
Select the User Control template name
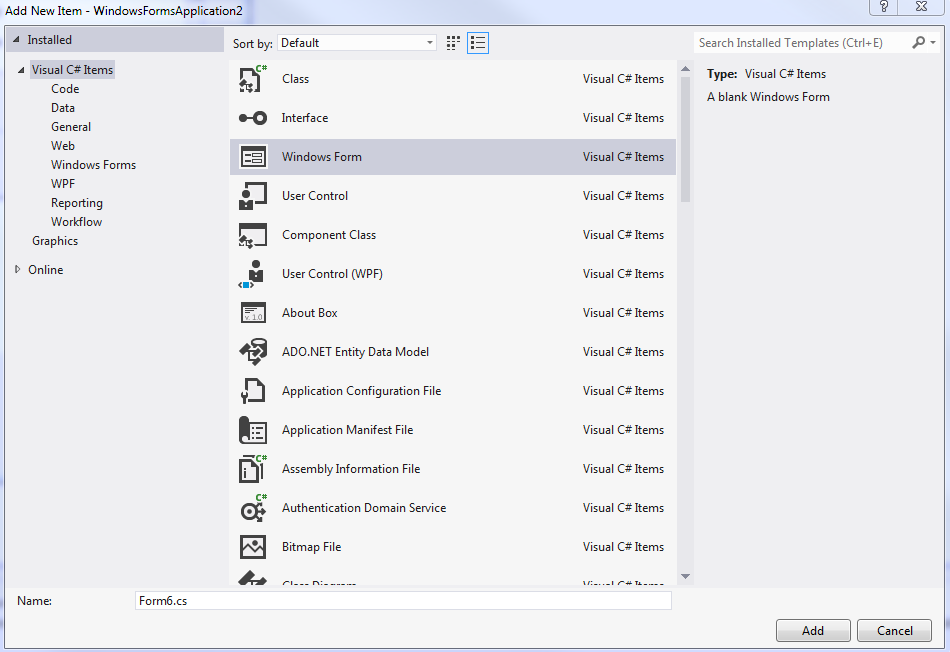315,196
